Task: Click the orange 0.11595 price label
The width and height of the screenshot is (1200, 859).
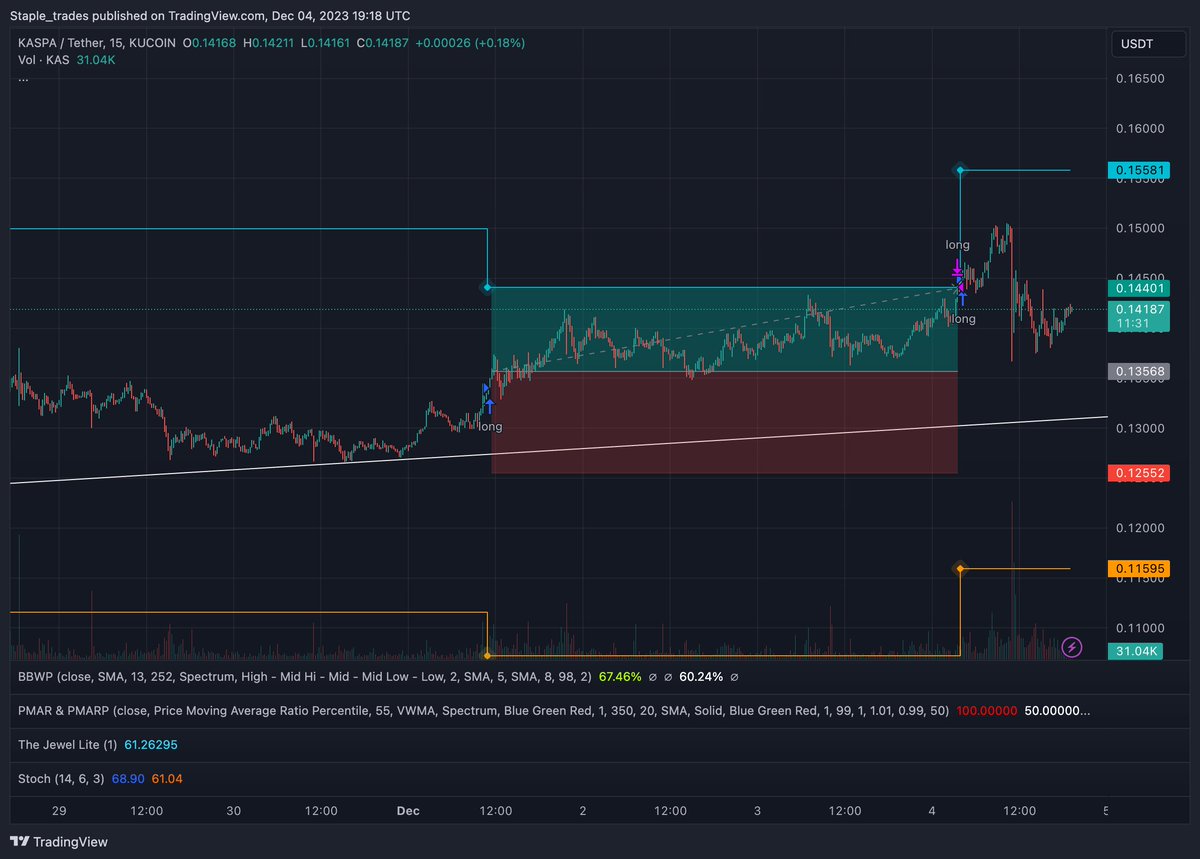Action: click(x=1139, y=568)
